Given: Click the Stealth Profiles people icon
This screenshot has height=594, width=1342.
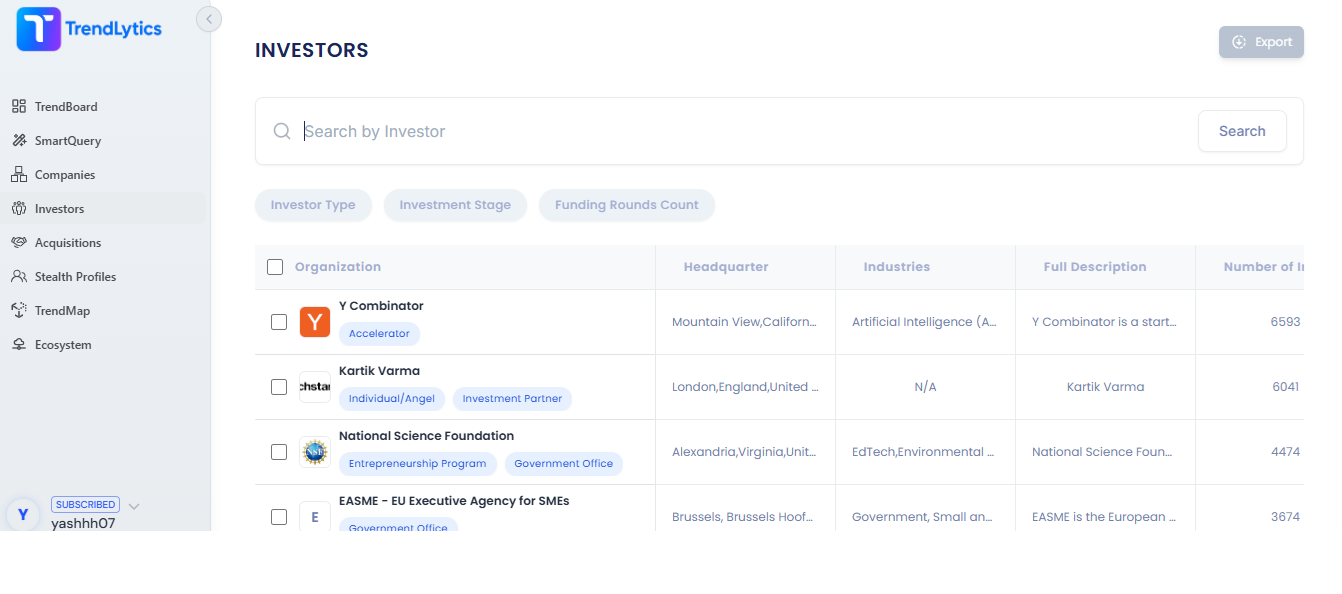Looking at the screenshot, I should (19, 277).
